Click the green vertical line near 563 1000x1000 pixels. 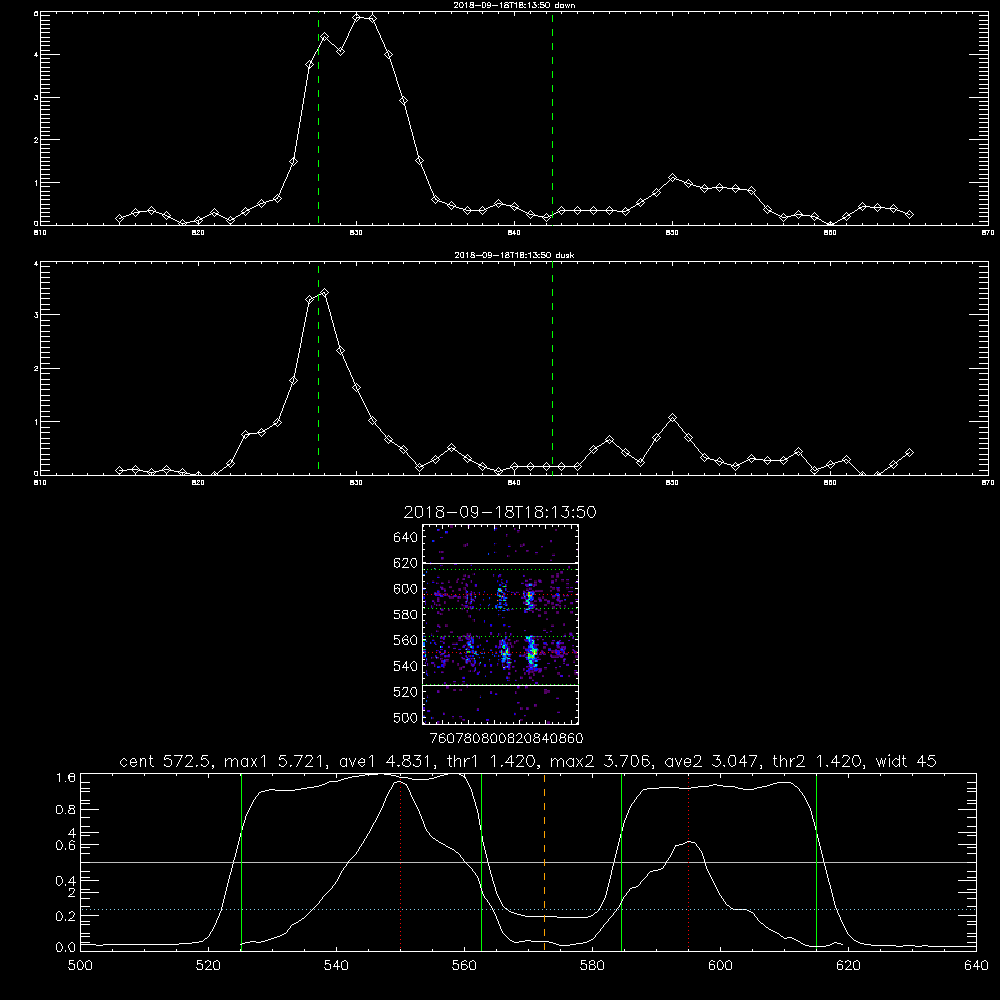coord(482,861)
